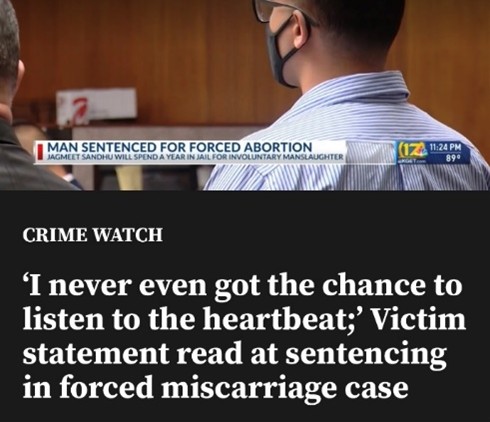Screen dimensions: 490x422
Task: Click the red marker bar beside the chyron headline
Action: click(41, 151)
